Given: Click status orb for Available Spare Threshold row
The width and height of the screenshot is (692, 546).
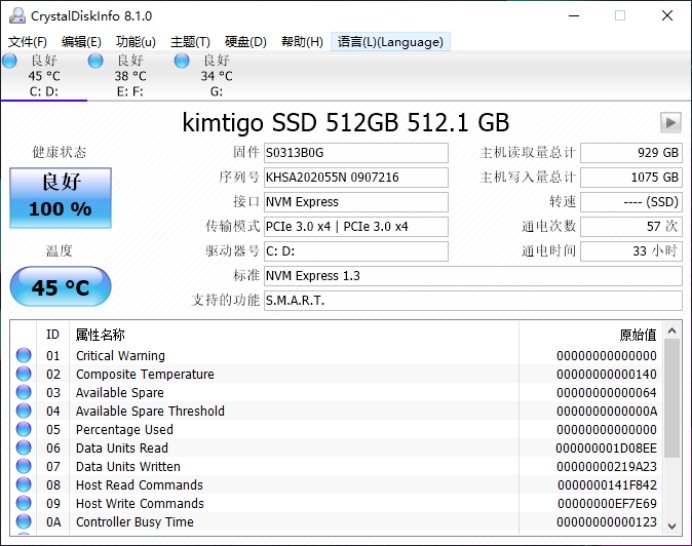Looking at the screenshot, I should click(24, 410).
